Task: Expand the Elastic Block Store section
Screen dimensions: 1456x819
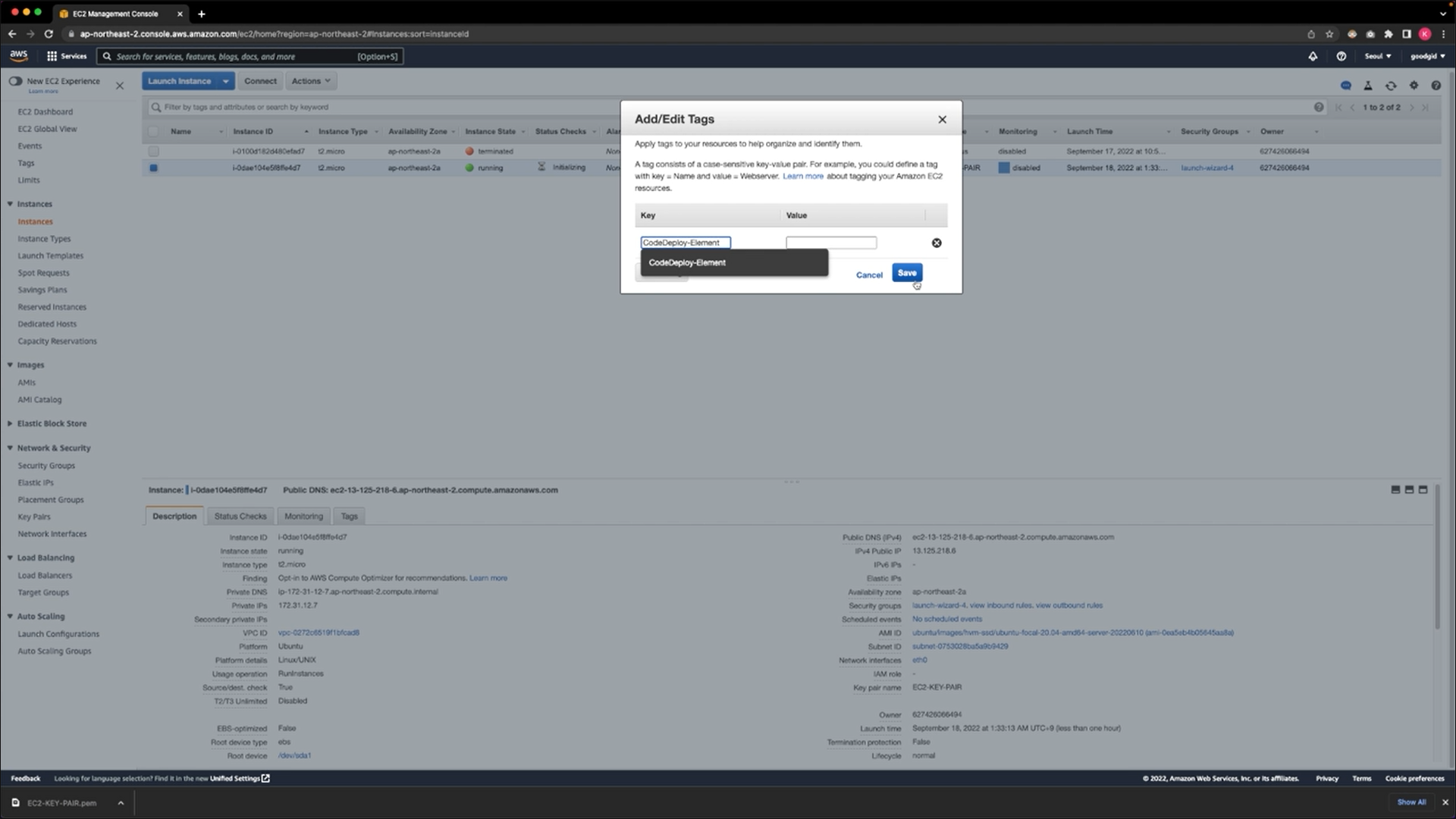Action: click(x=10, y=424)
